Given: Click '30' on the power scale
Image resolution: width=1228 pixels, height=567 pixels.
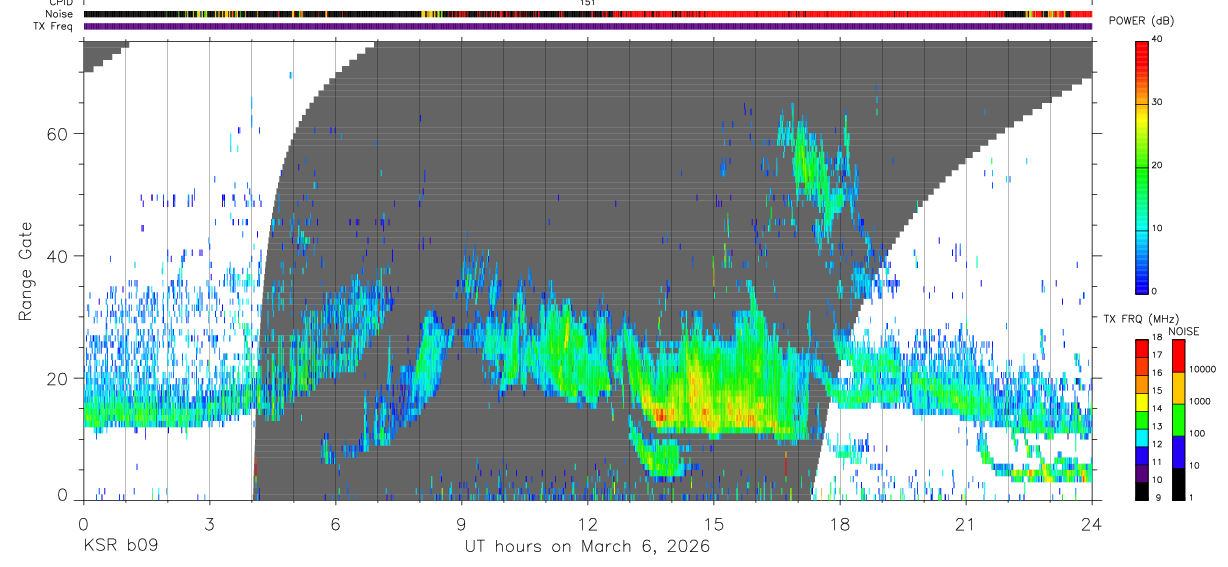Looking at the screenshot, I should coord(1158,102).
